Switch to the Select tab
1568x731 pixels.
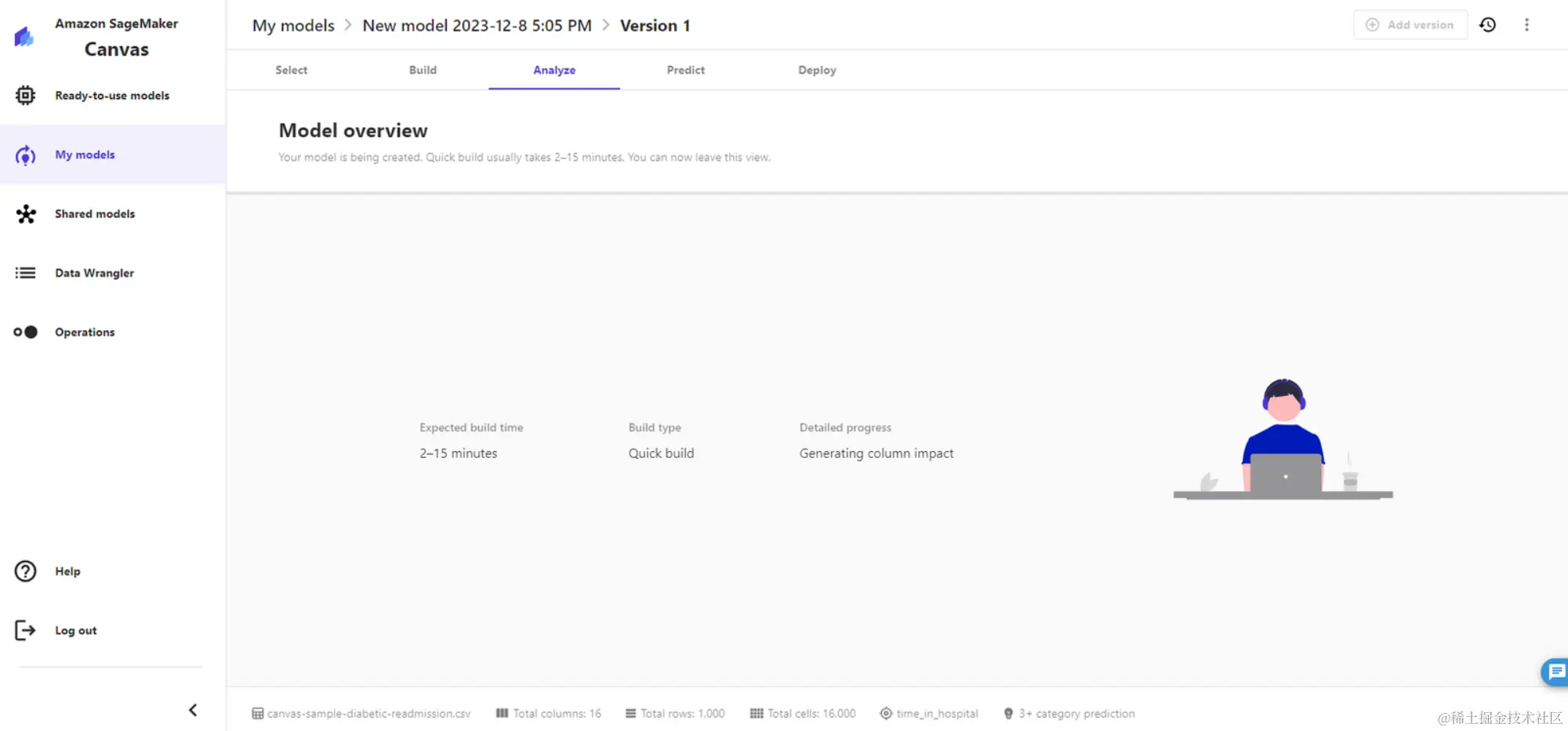coord(292,70)
